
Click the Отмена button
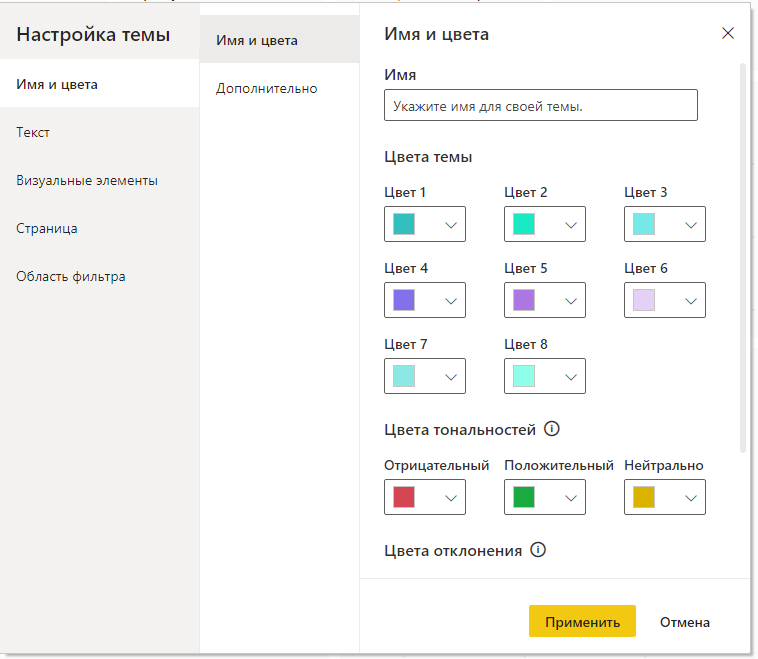685,622
